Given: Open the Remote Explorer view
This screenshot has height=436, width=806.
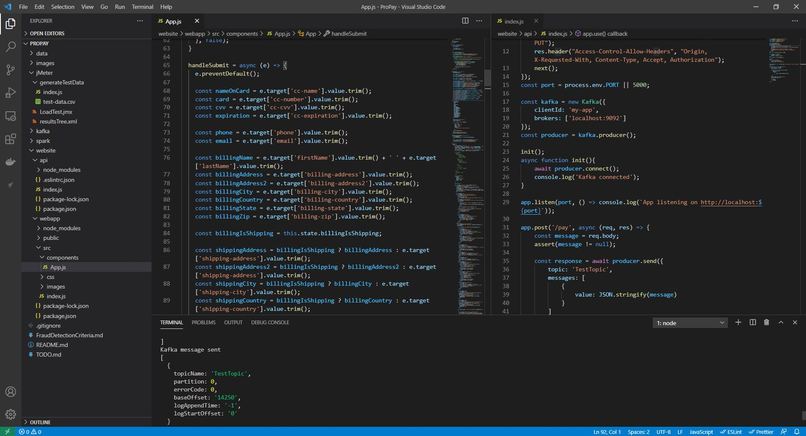Looking at the screenshot, I should (10, 116).
